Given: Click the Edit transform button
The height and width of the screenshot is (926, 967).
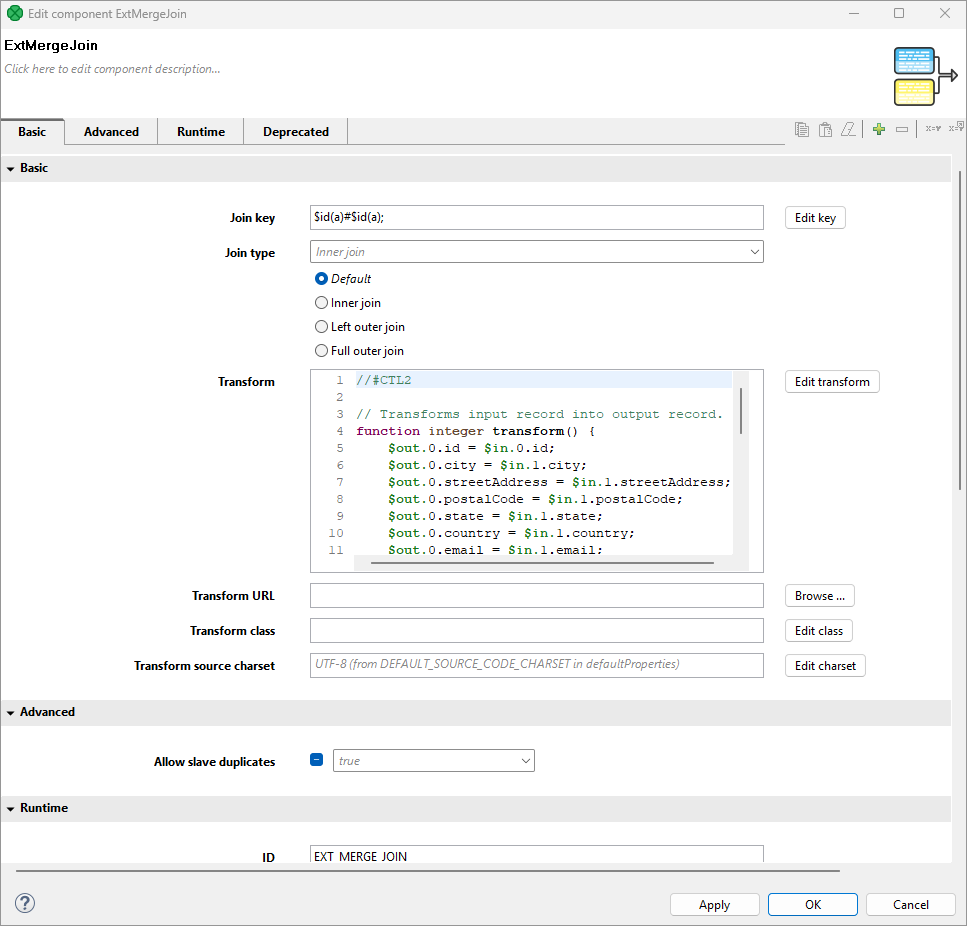Looking at the screenshot, I should coord(831,381).
